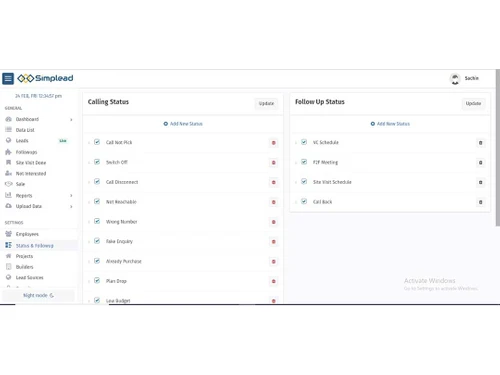The image size is (500, 375).
Task: Uncheck the Fake Enquiry checkbox
Action: click(97, 241)
